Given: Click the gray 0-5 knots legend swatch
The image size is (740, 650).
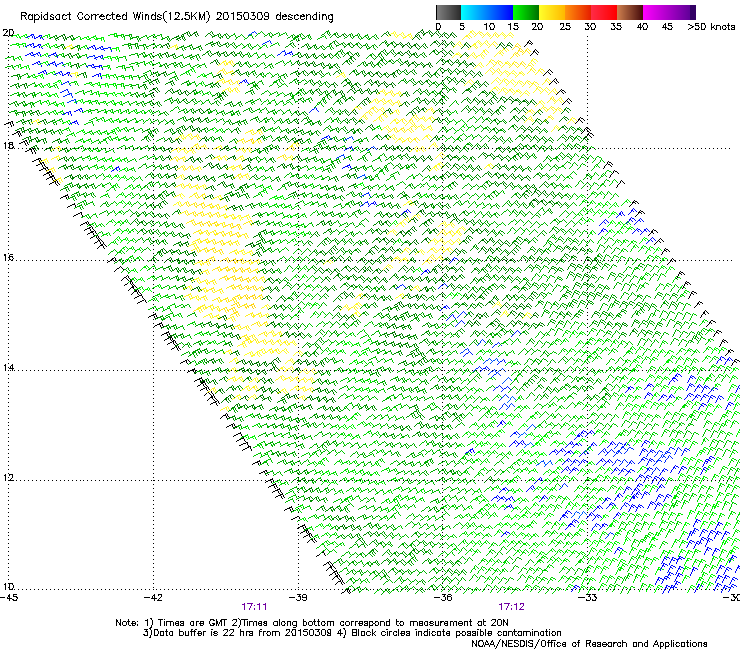Looking at the screenshot, I should click(x=448, y=12).
